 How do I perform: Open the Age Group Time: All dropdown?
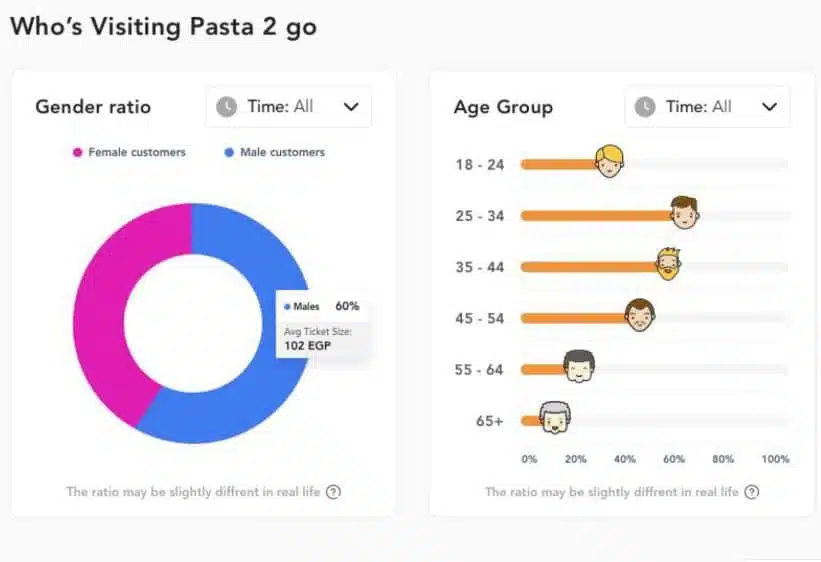click(x=707, y=107)
